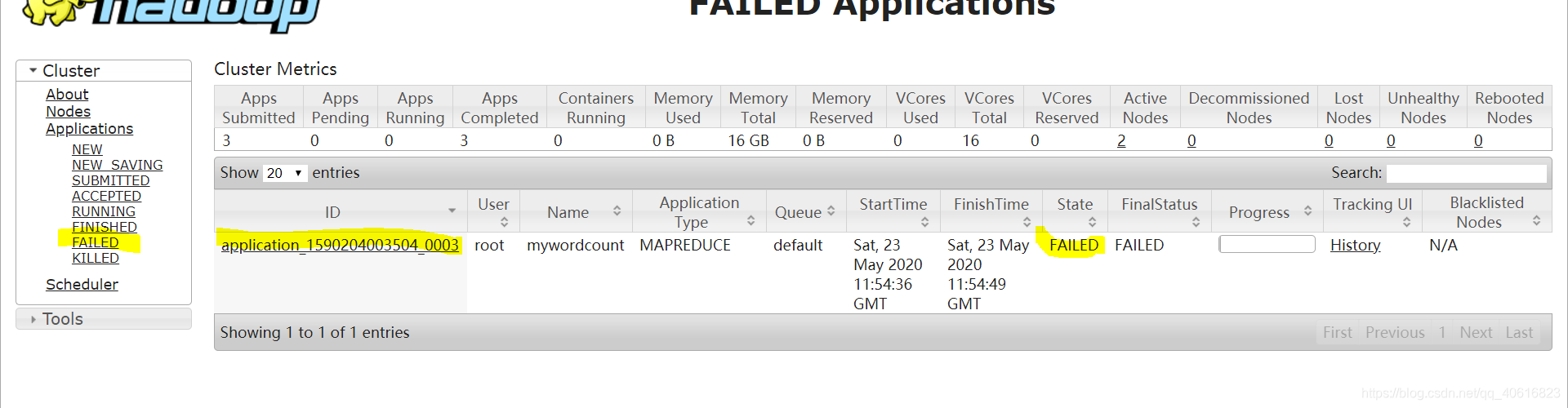
Task: Open application_1590204003504_0003 details
Action: (340, 245)
